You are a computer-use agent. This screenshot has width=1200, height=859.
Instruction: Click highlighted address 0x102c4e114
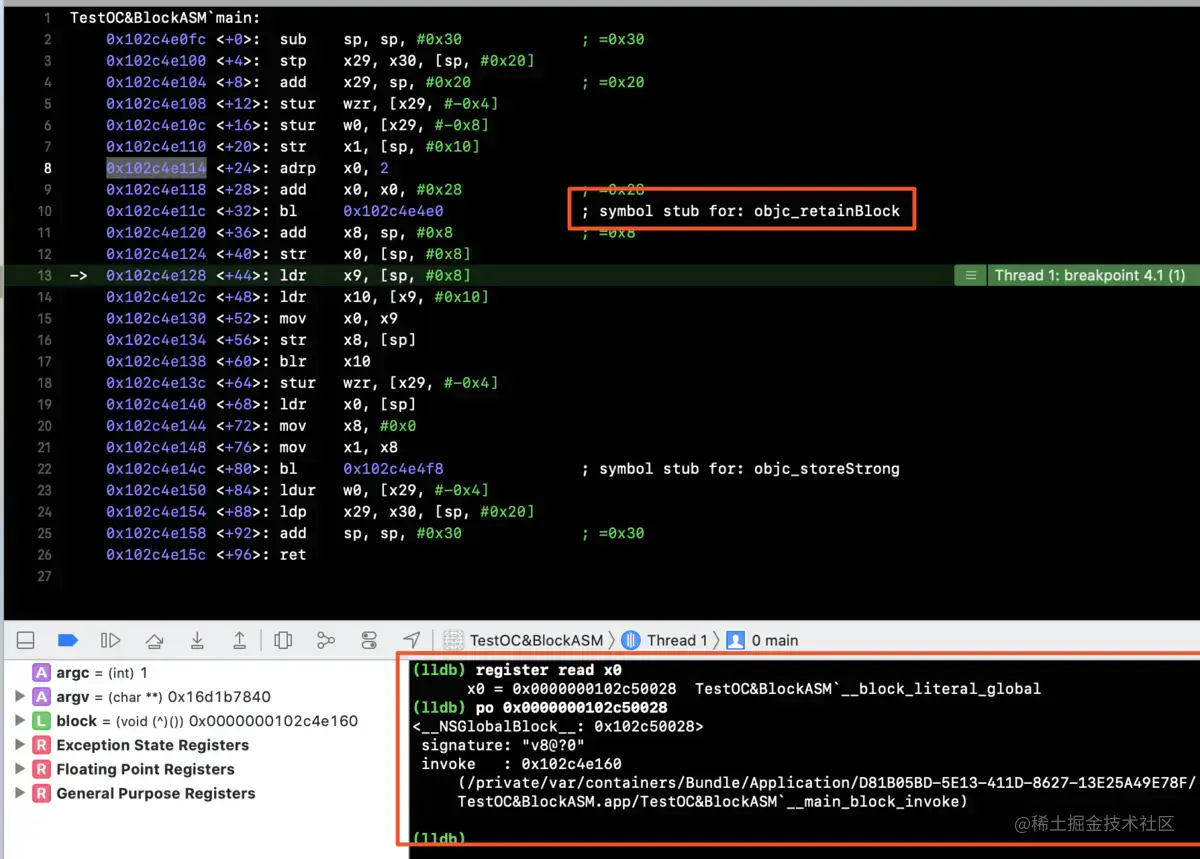pos(156,168)
